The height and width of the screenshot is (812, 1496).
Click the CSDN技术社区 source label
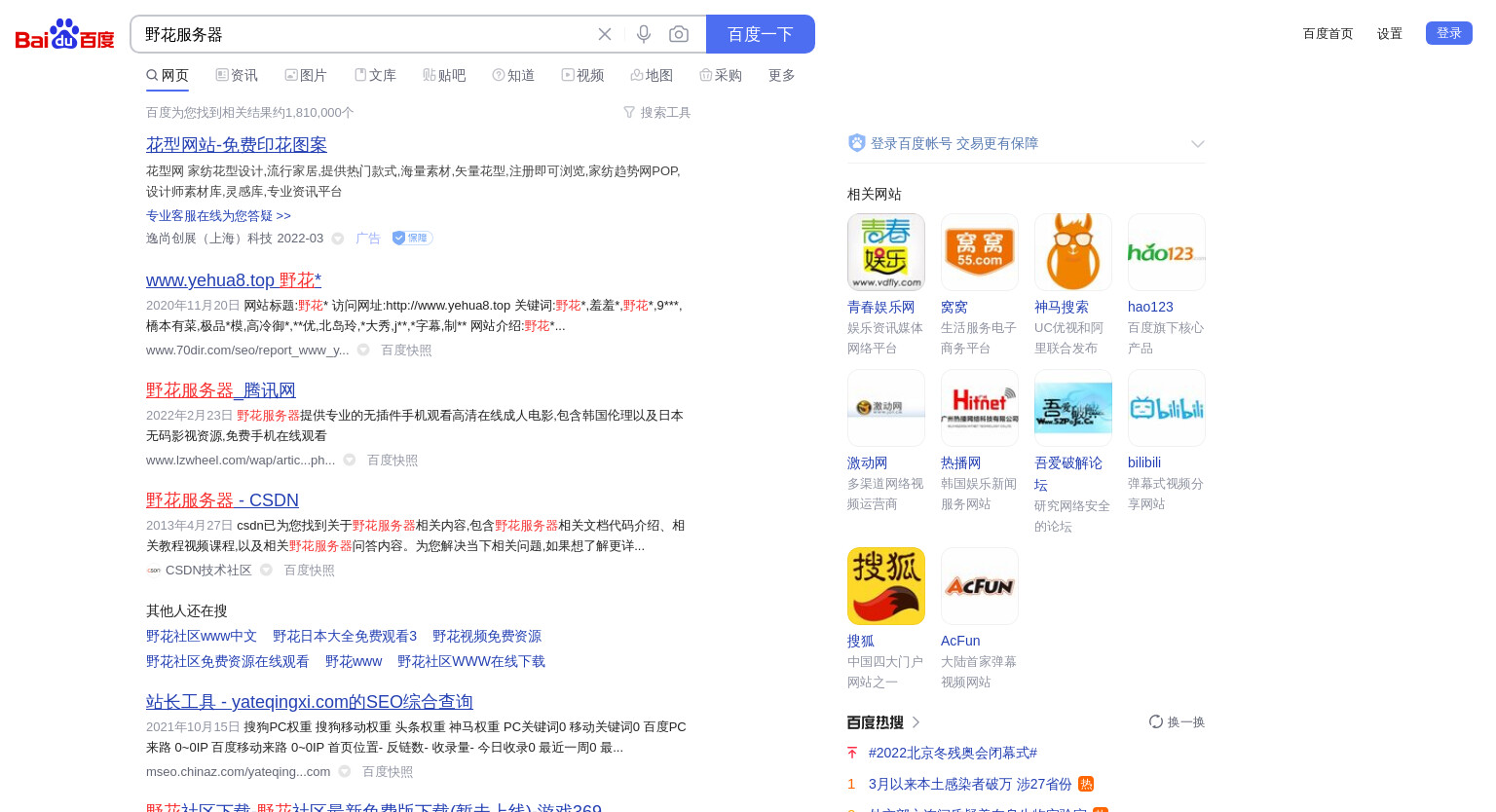point(208,570)
